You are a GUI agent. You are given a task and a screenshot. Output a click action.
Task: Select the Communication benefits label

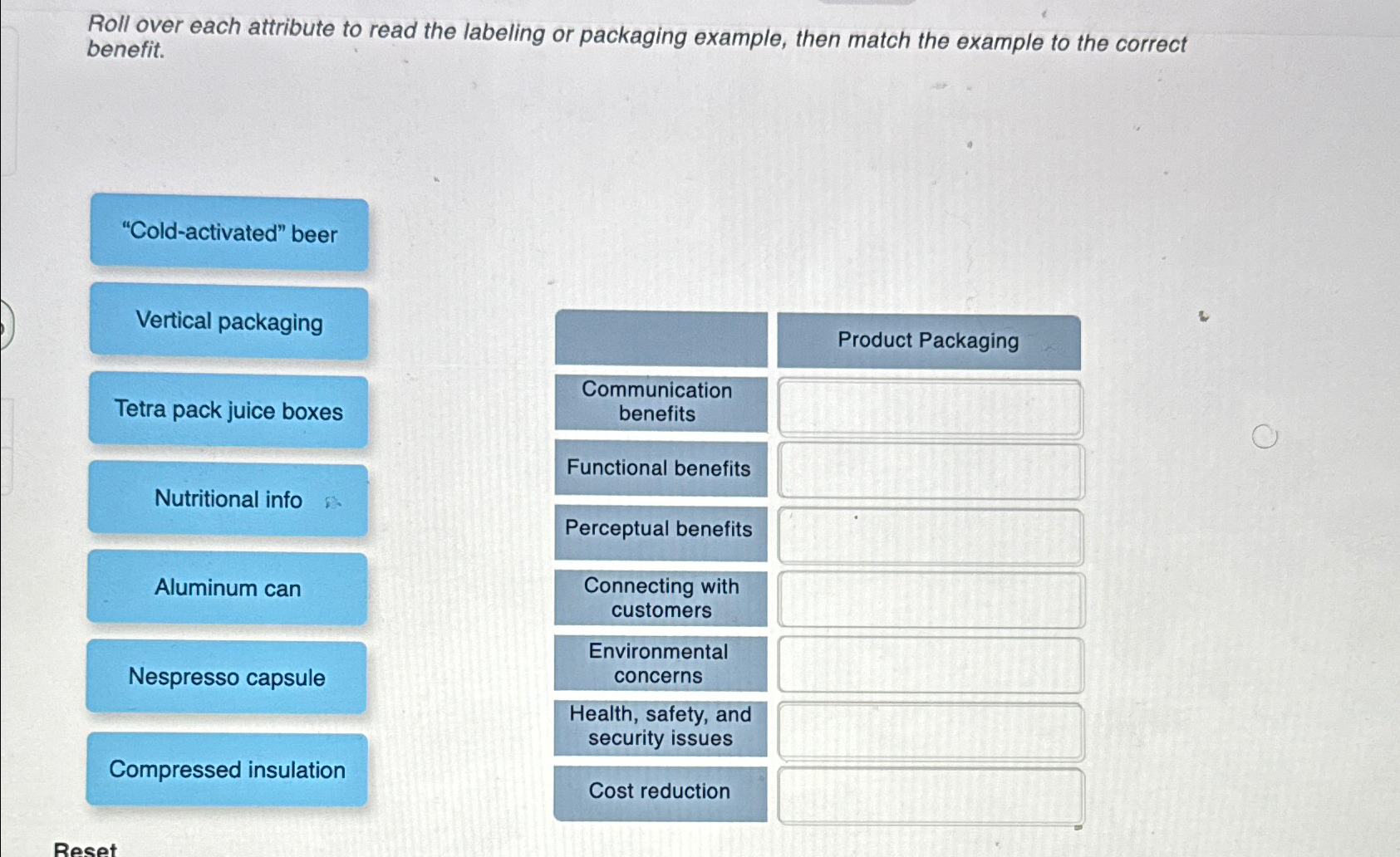click(x=659, y=403)
